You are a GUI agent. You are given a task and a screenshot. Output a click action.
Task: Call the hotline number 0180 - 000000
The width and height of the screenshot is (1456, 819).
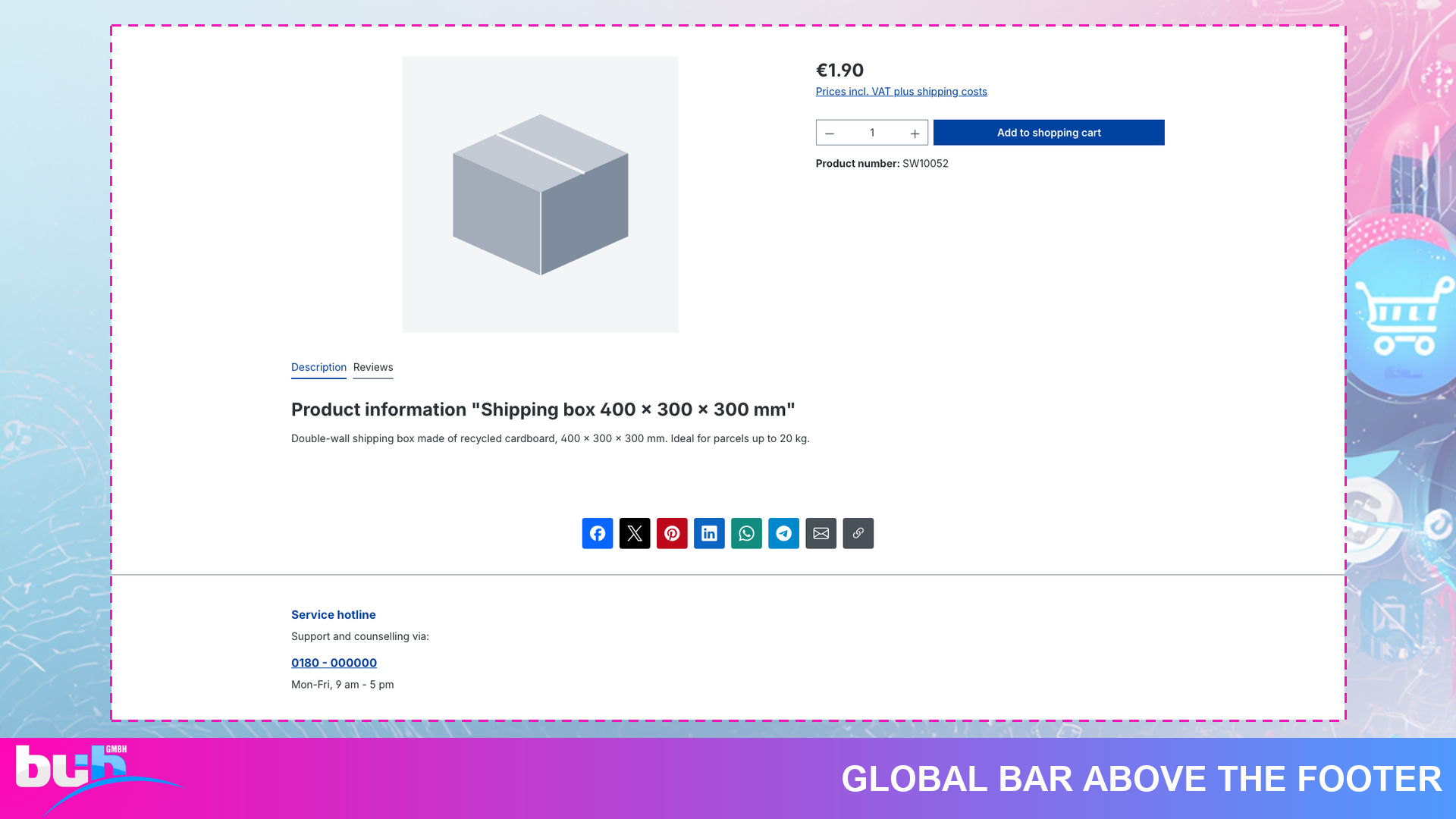click(334, 663)
